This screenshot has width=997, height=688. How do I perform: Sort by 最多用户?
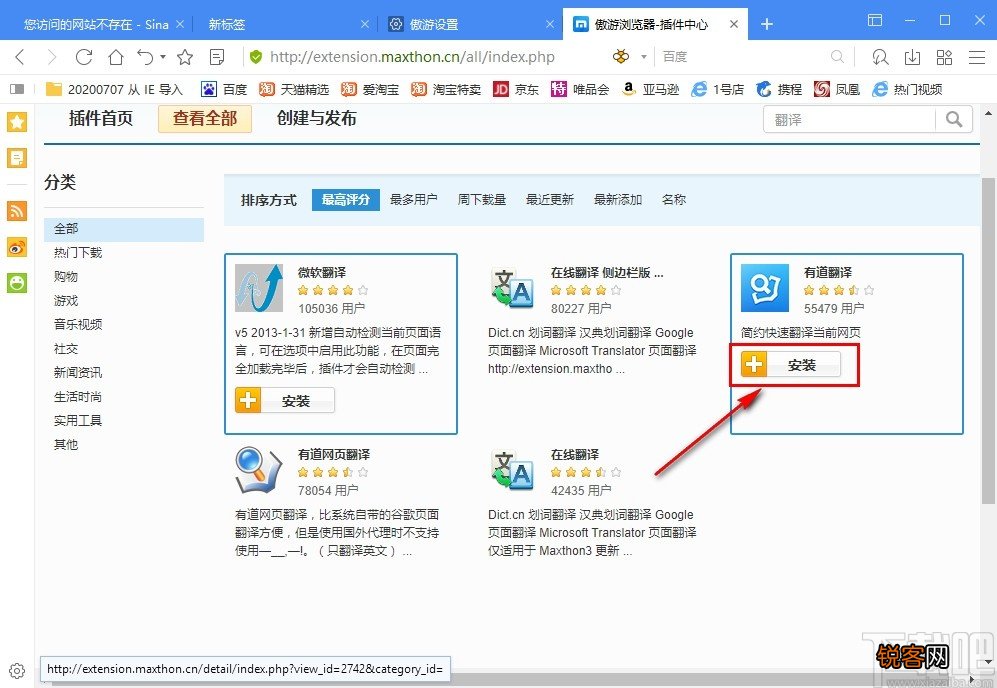414,200
